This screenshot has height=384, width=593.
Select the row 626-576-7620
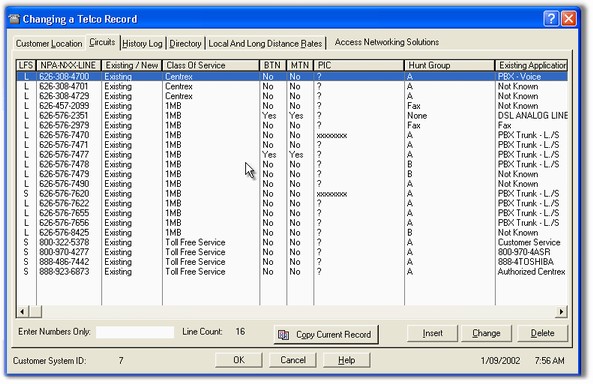[x=292, y=194]
